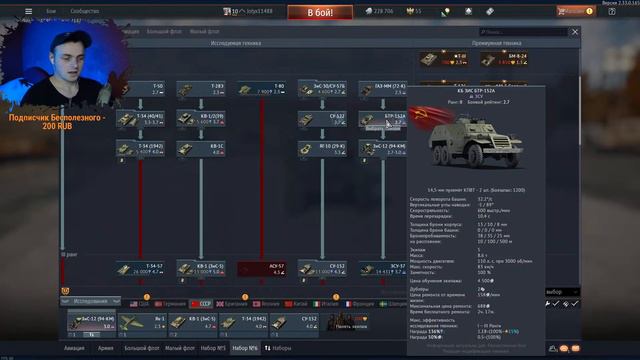
Task: Select СУ-152 in research tree
Action: 322,269
